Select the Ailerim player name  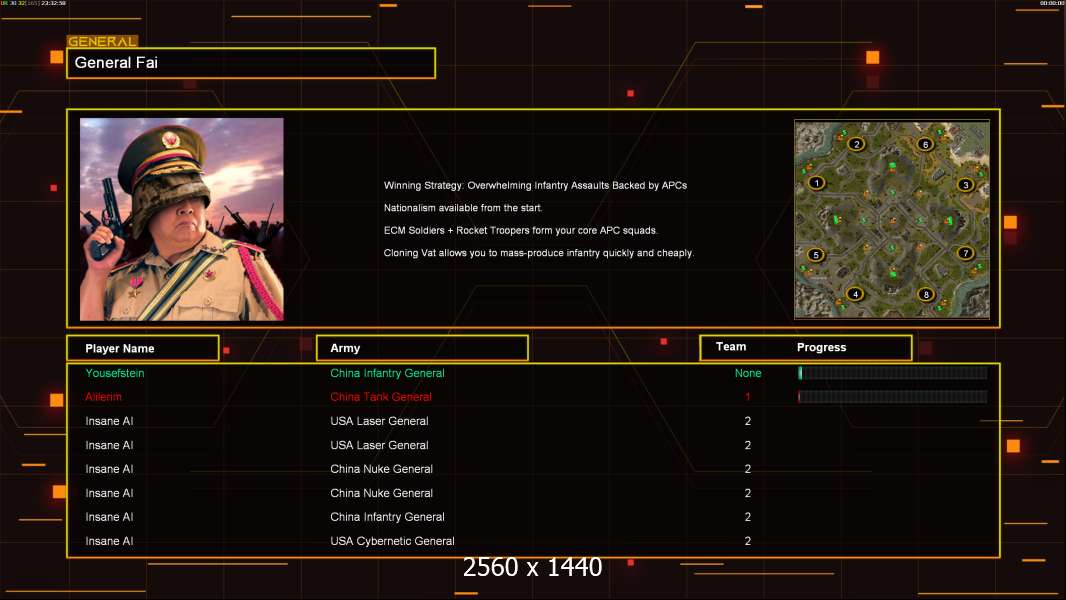104,397
